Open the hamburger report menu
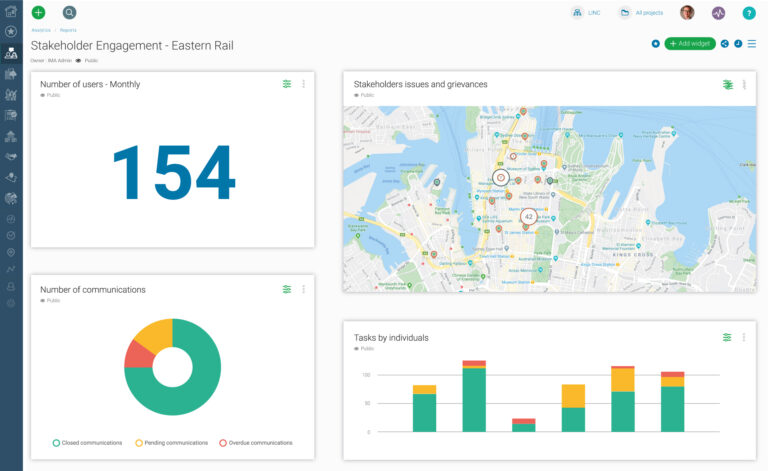 (x=752, y=44)
